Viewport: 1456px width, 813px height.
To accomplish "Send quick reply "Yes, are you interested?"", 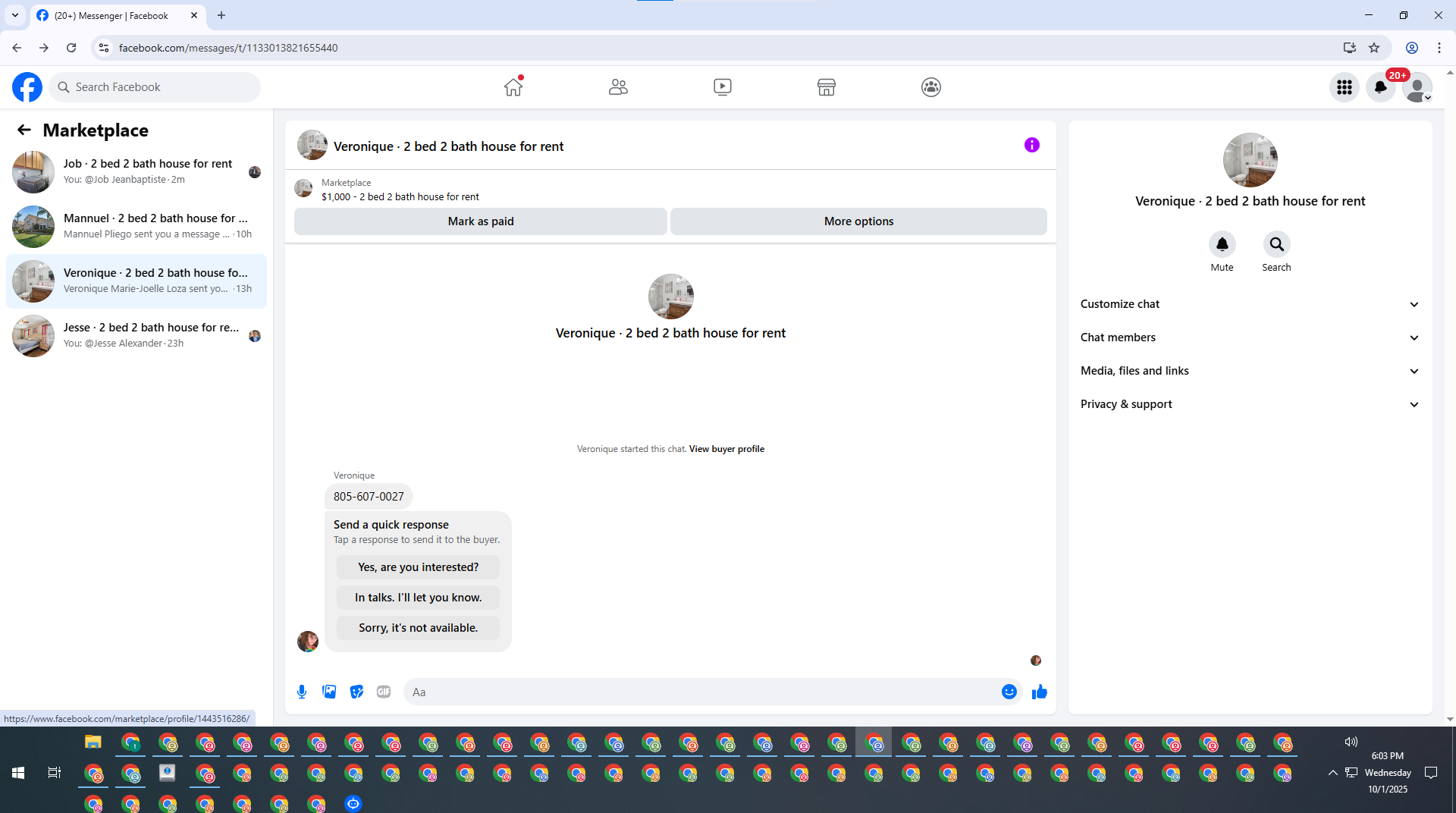I will tap(418, 567).
